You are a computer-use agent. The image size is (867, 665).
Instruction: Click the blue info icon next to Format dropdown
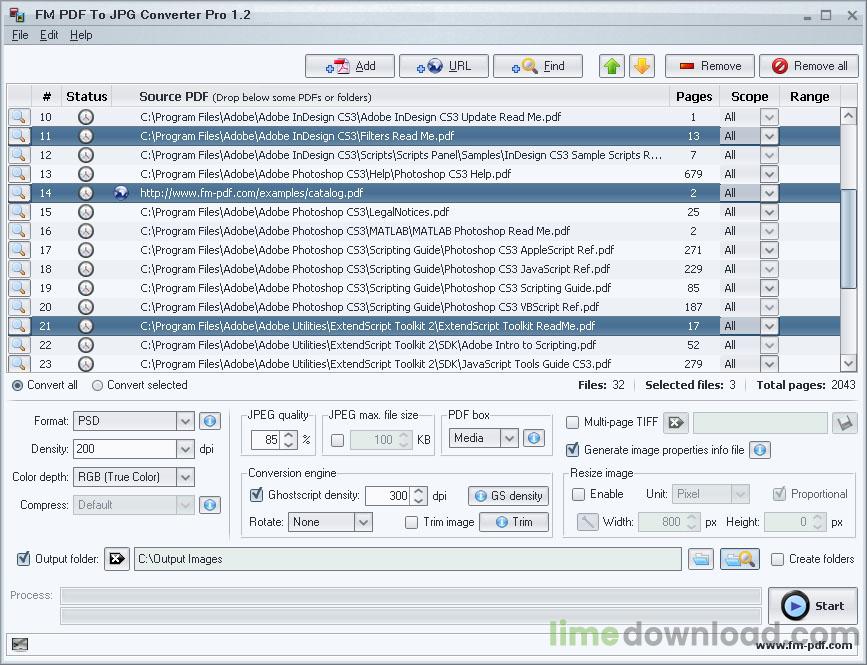coord(208,421)
